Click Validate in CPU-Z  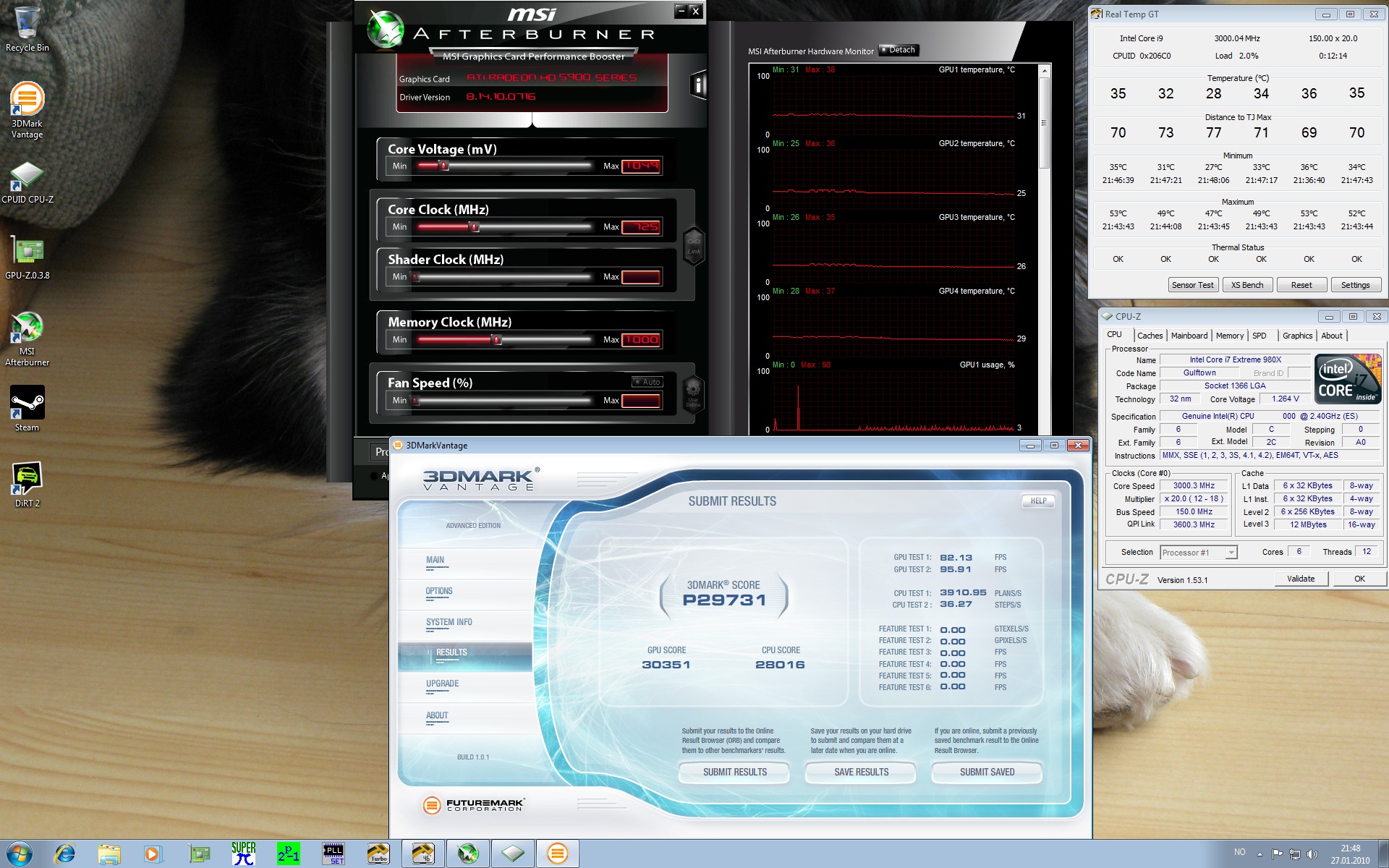coord(1301,579)
